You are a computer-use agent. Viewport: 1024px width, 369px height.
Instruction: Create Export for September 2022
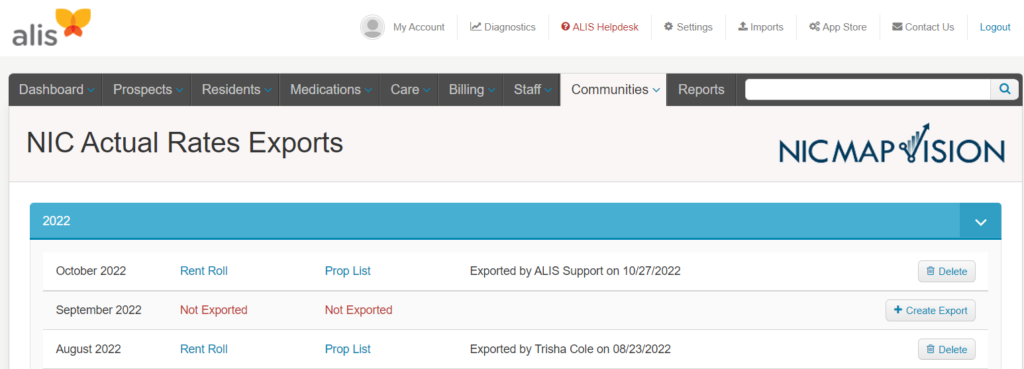coord(931,310)
